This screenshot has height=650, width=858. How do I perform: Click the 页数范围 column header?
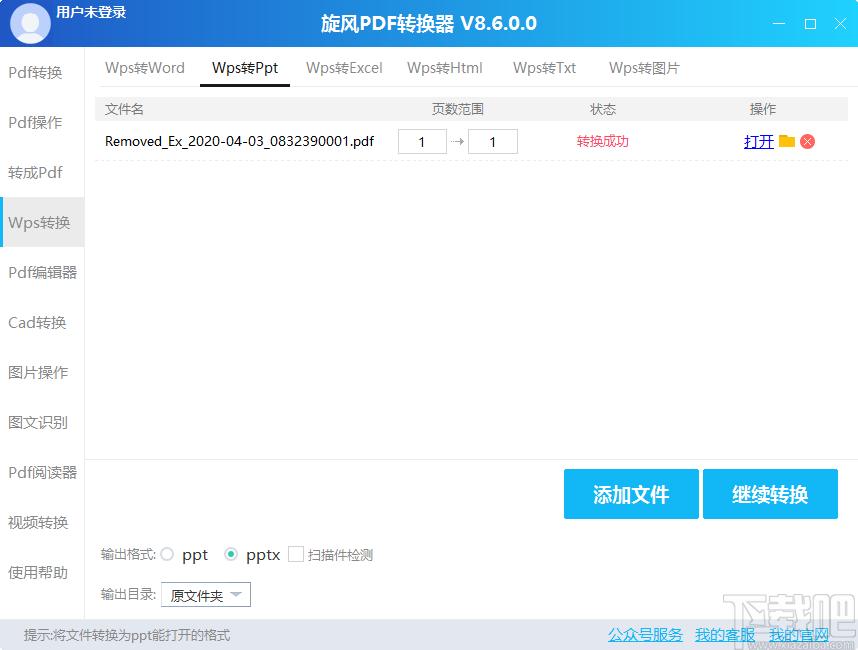click(x=457, y=109)
